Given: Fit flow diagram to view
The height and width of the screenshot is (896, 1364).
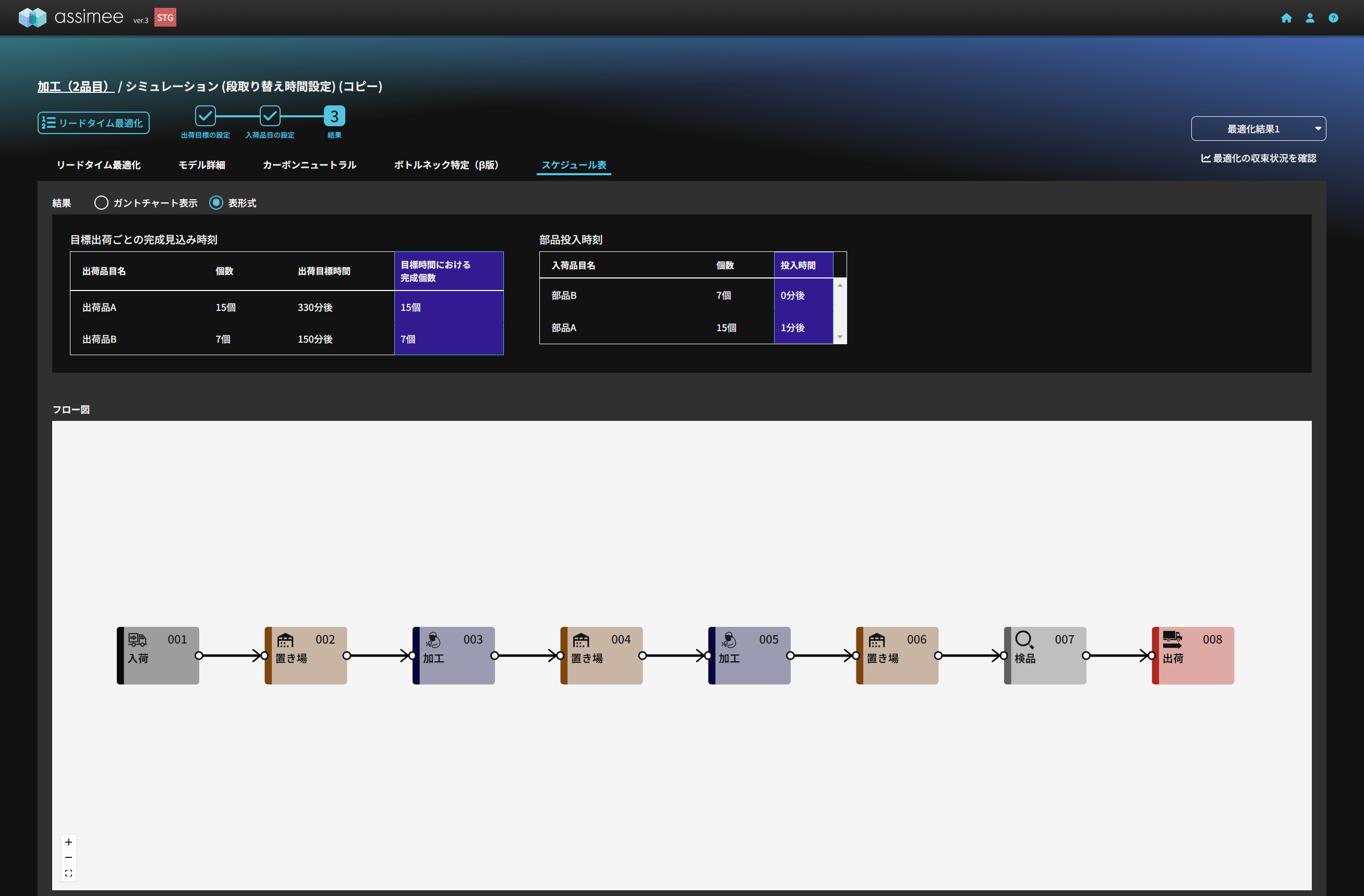Looking at the screenshot, I should [69, 873].
